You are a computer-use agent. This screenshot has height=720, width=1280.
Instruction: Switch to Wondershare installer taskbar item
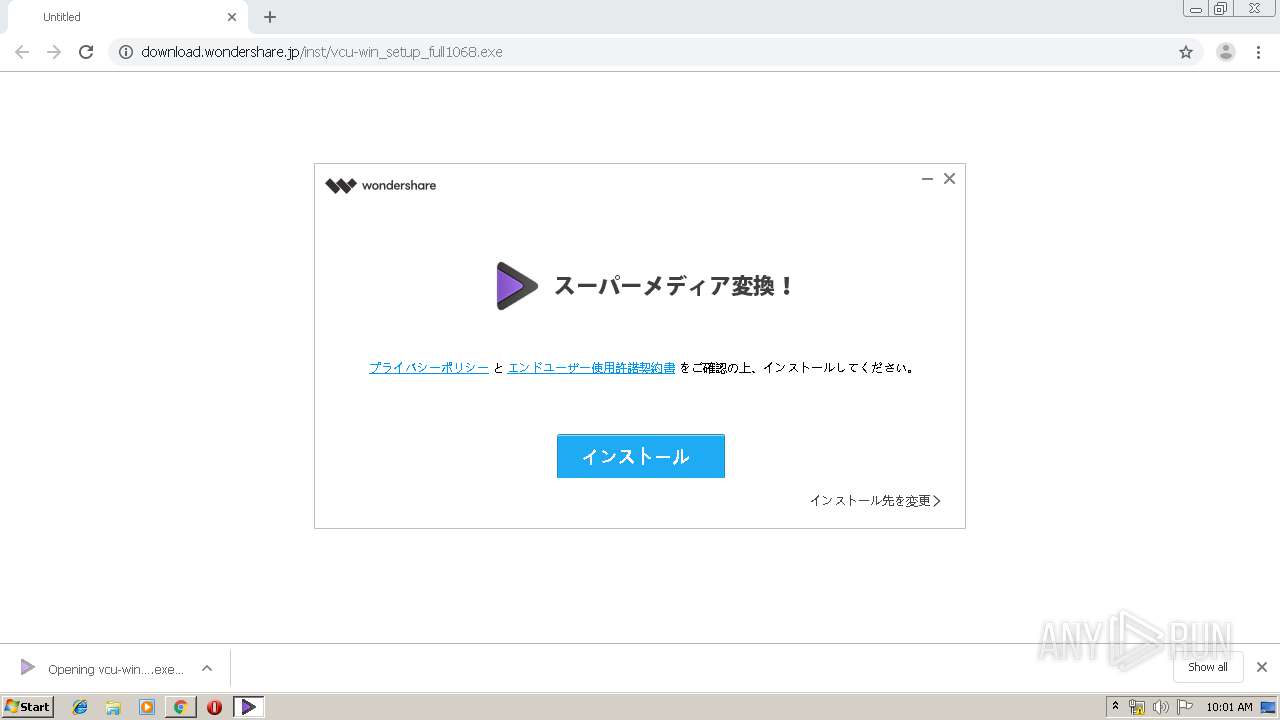pos(248,707)
